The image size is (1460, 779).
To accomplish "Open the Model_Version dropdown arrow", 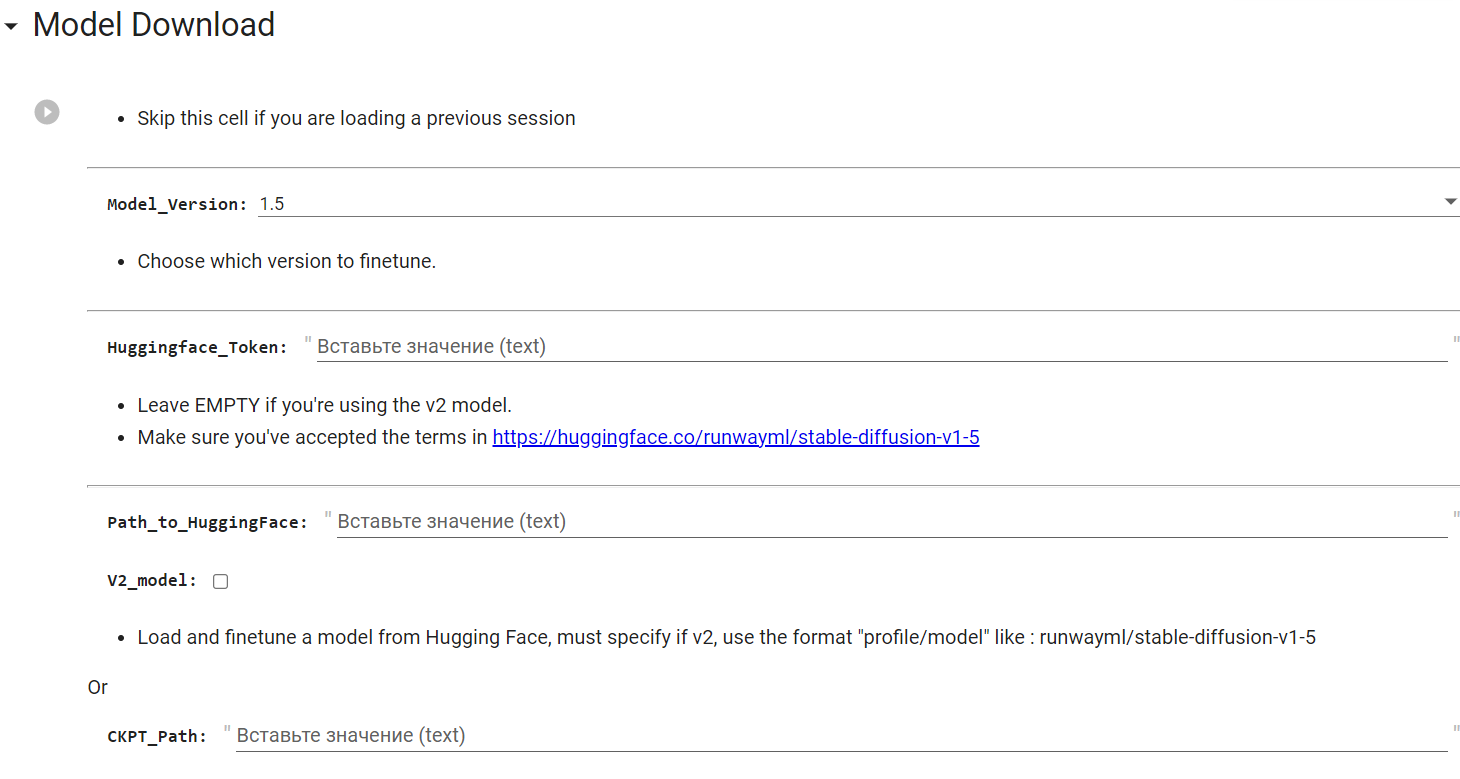I will tap(1450, 202).
